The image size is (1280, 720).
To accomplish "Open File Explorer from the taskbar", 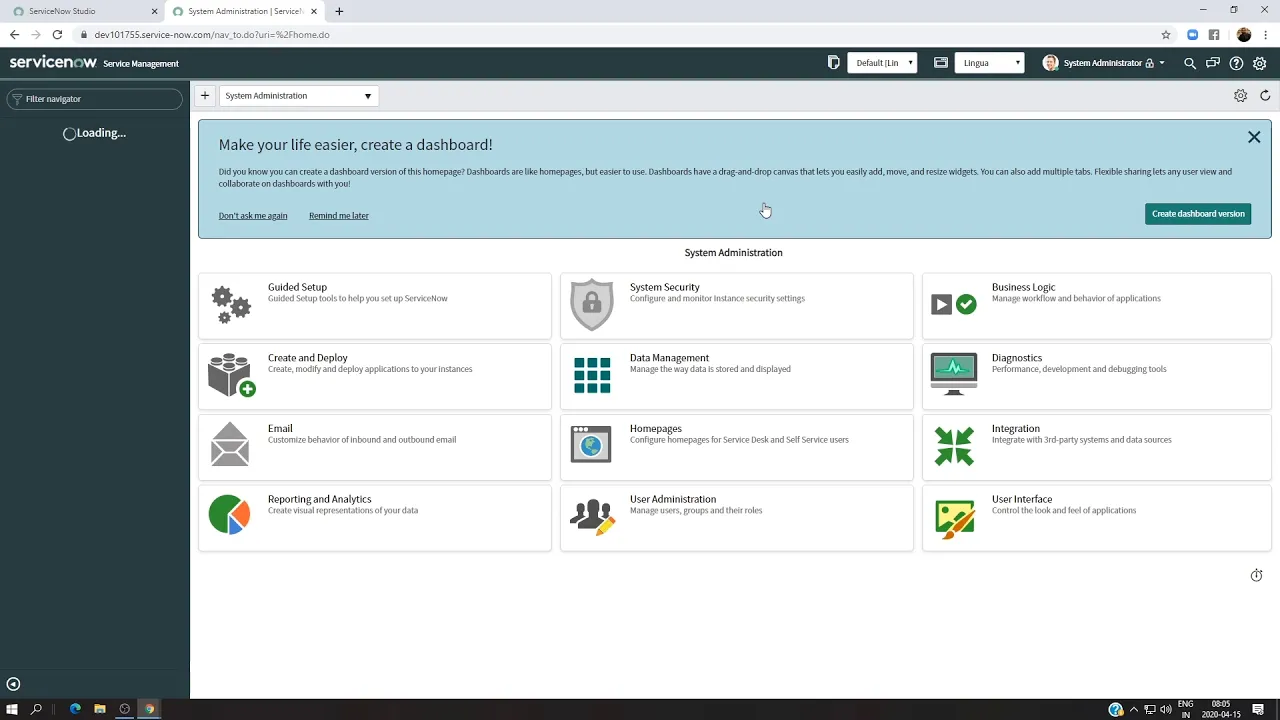I will [99, 709].
